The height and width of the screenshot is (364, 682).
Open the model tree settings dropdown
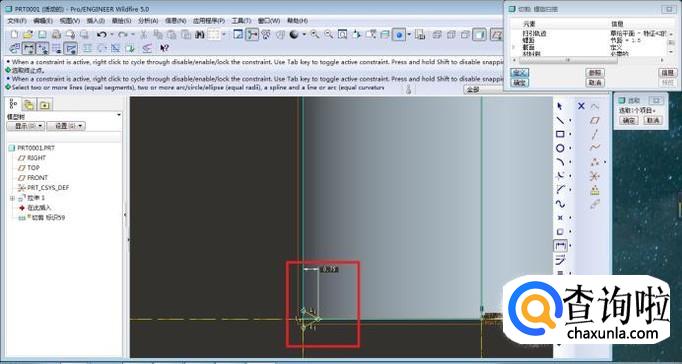pos(66,126)
